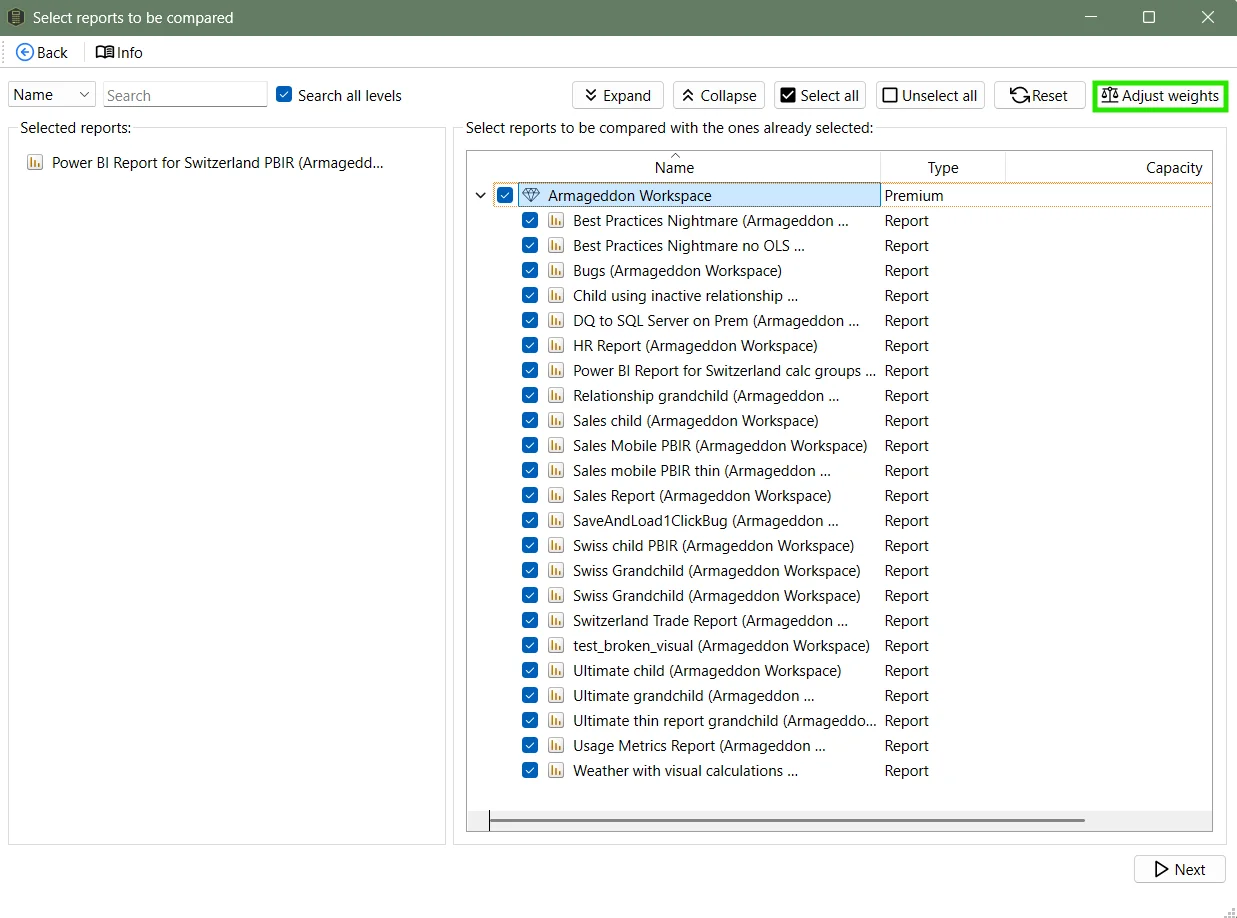Uncheck the Bugs report checkbox
The image size is (1237, 918).
coord(530,271)
